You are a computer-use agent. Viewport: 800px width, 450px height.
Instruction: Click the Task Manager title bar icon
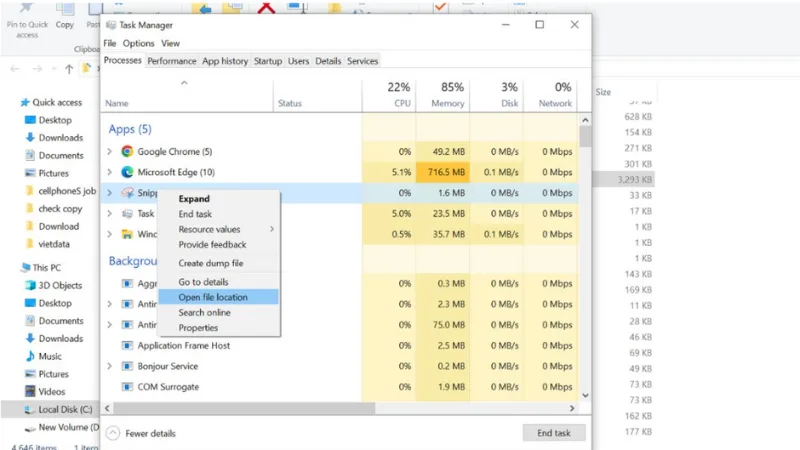[110, 25]
